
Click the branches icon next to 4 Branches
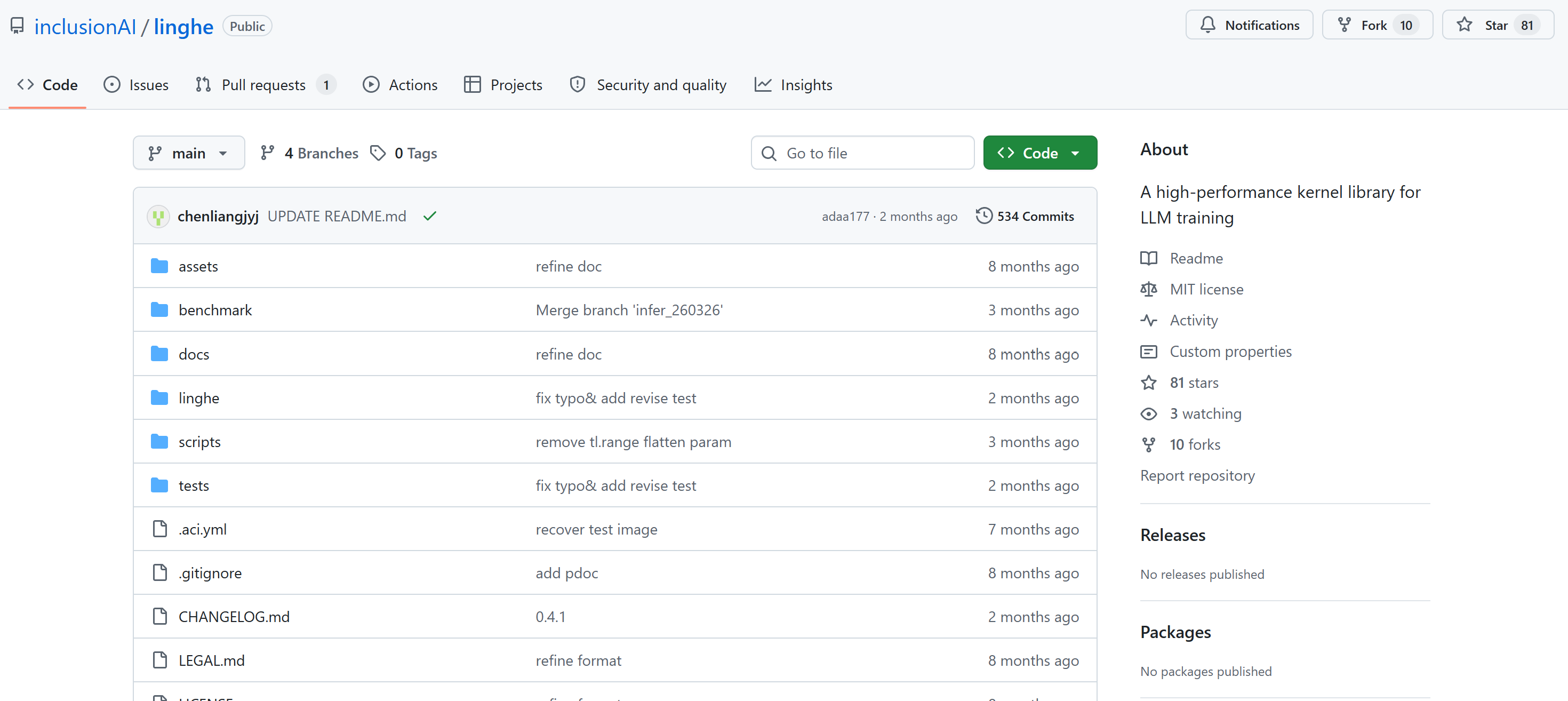267,153
